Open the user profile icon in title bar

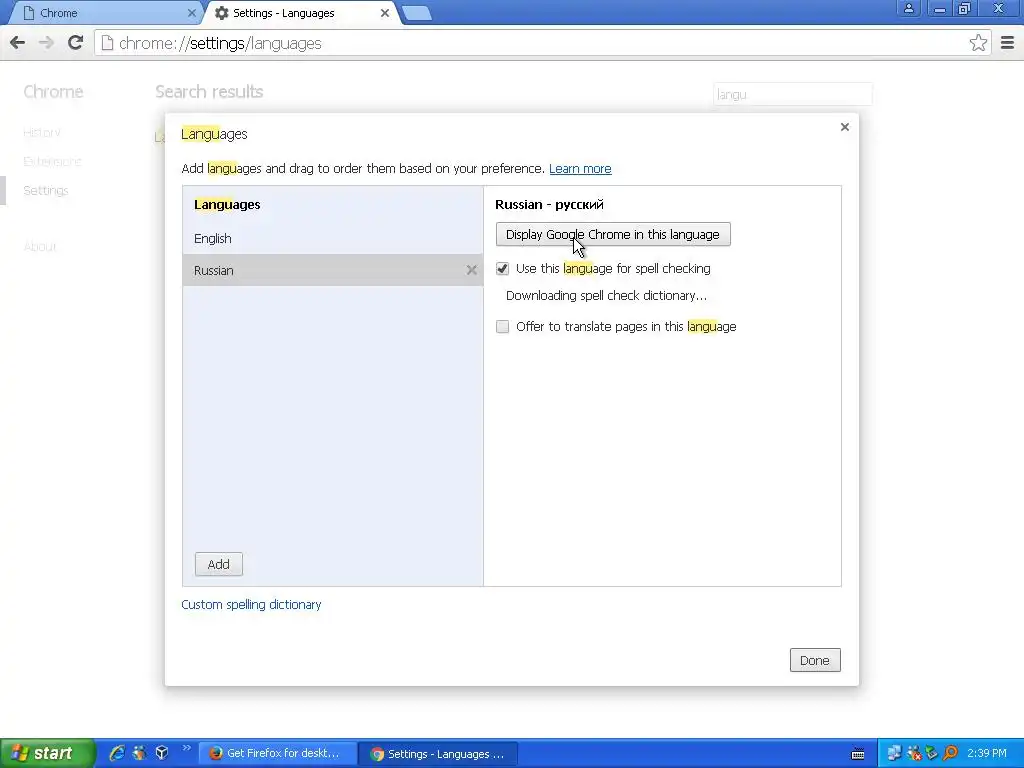908,8
